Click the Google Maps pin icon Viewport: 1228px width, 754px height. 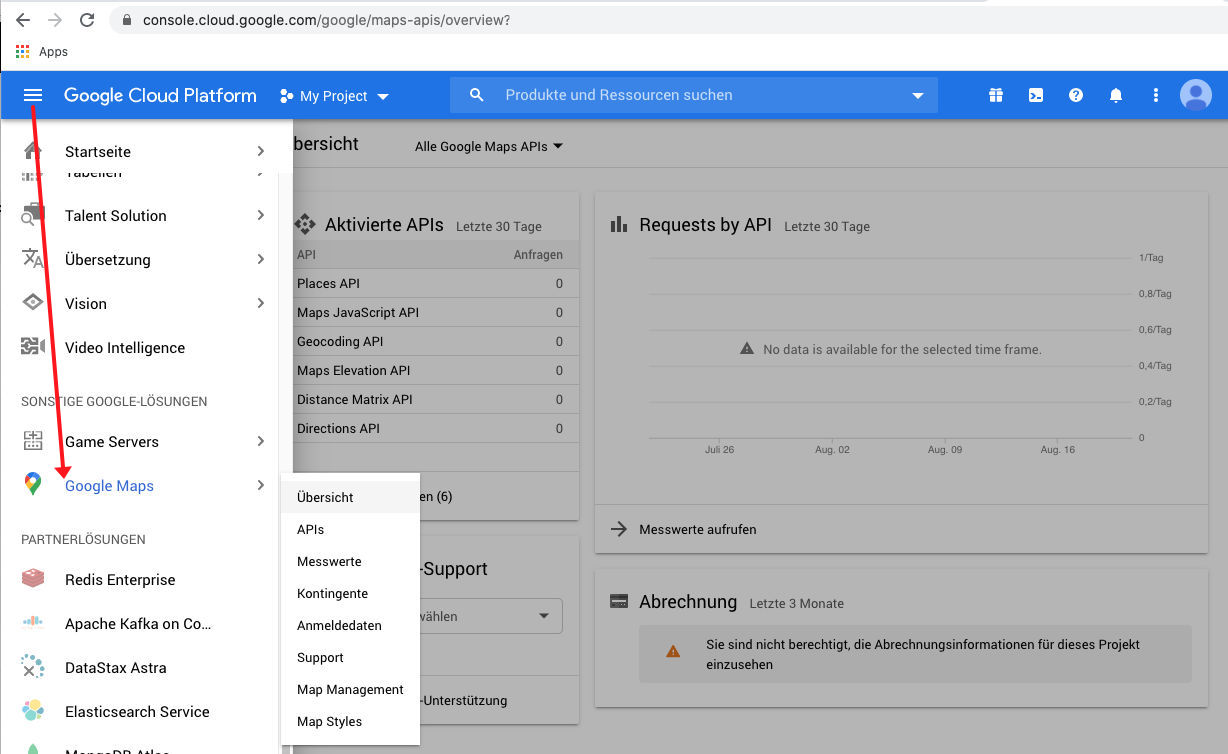pyautogui.click(x=32, y=485)
